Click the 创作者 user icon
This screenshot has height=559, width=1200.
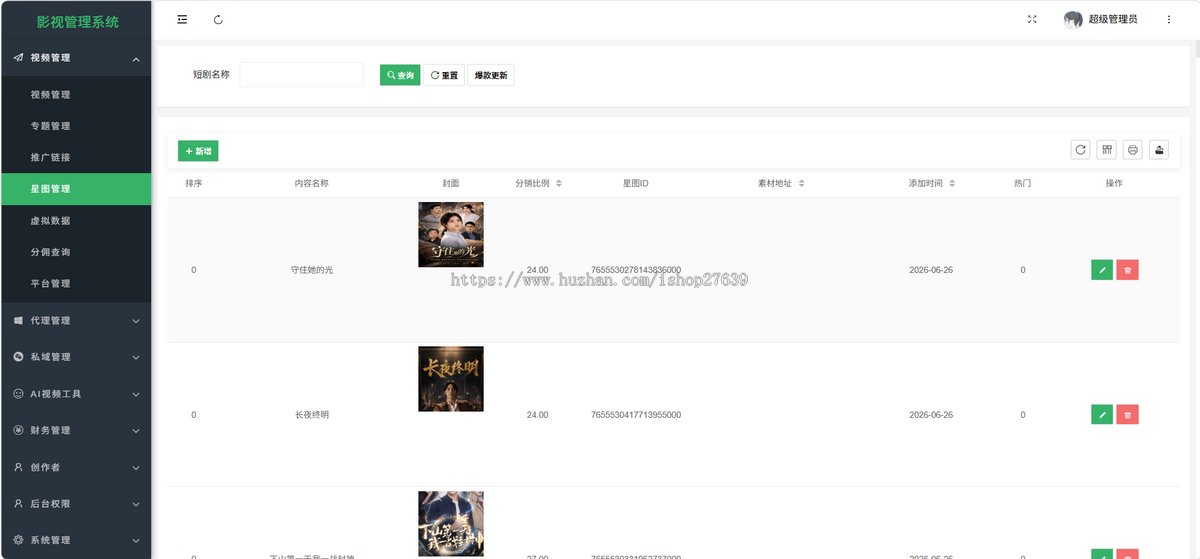coord(18,467)
